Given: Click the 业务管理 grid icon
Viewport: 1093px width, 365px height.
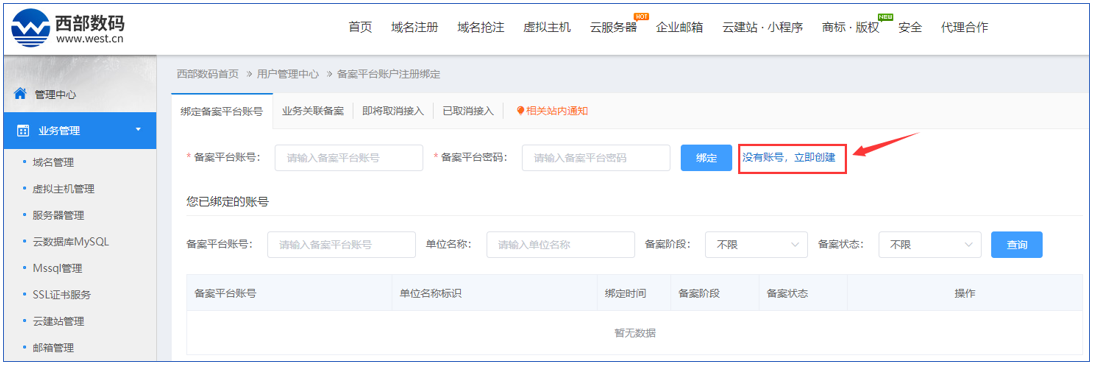Looking at the screenshot, I should point(23,131).
